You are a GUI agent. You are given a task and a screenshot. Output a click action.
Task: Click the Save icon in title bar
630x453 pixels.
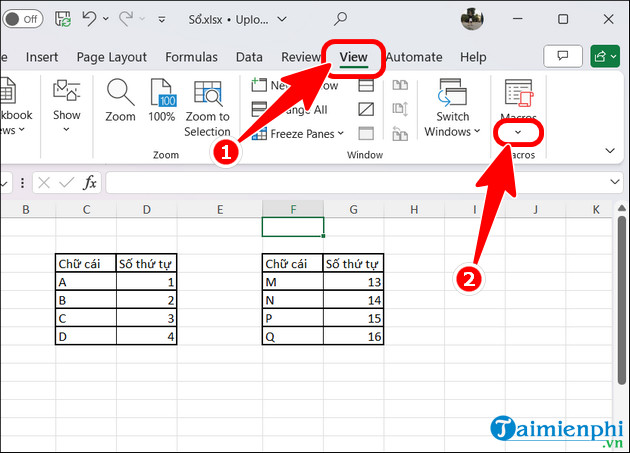point(63,19)
